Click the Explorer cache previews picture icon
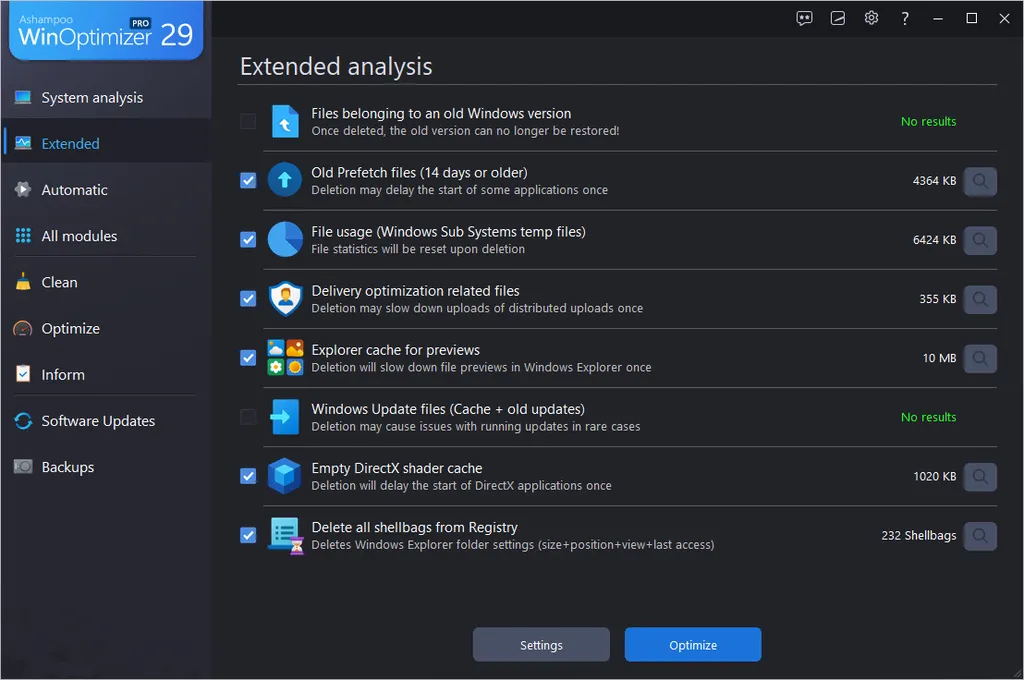Screen dimensions: 1024x680 (x=285, y=357)
